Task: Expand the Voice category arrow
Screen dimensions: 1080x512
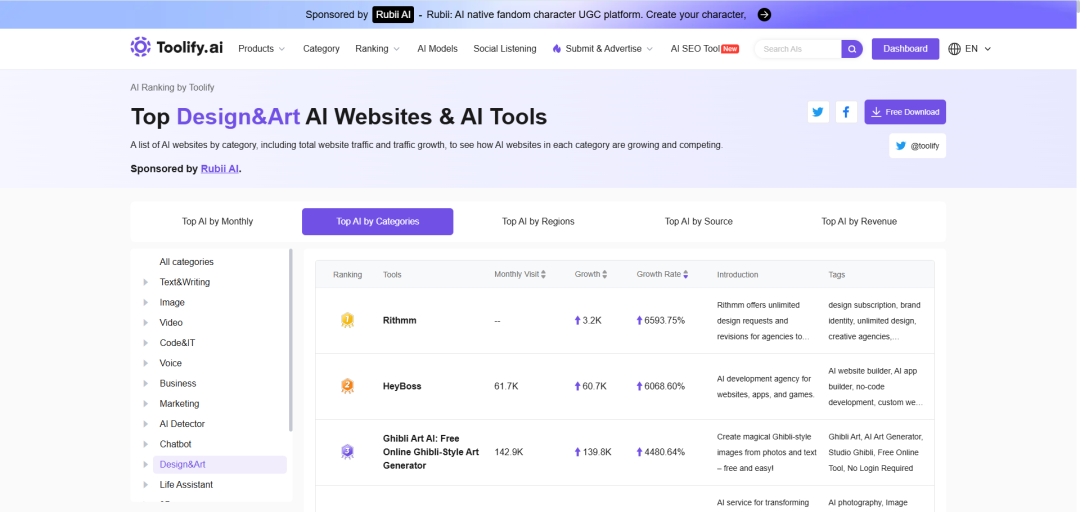Action: pos(145,363)
